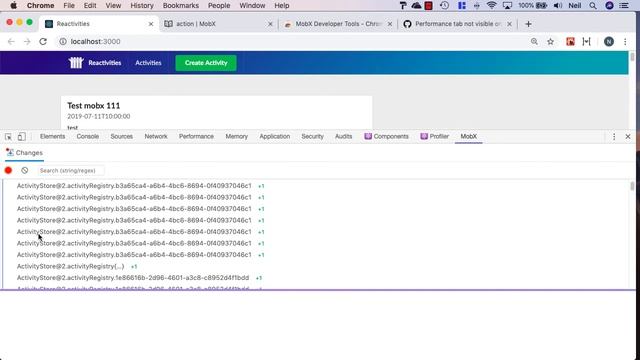This screenshot has height=360, width=640.
Task: Open the Audits DevTools tab
Action: click(x=343, y=136)
